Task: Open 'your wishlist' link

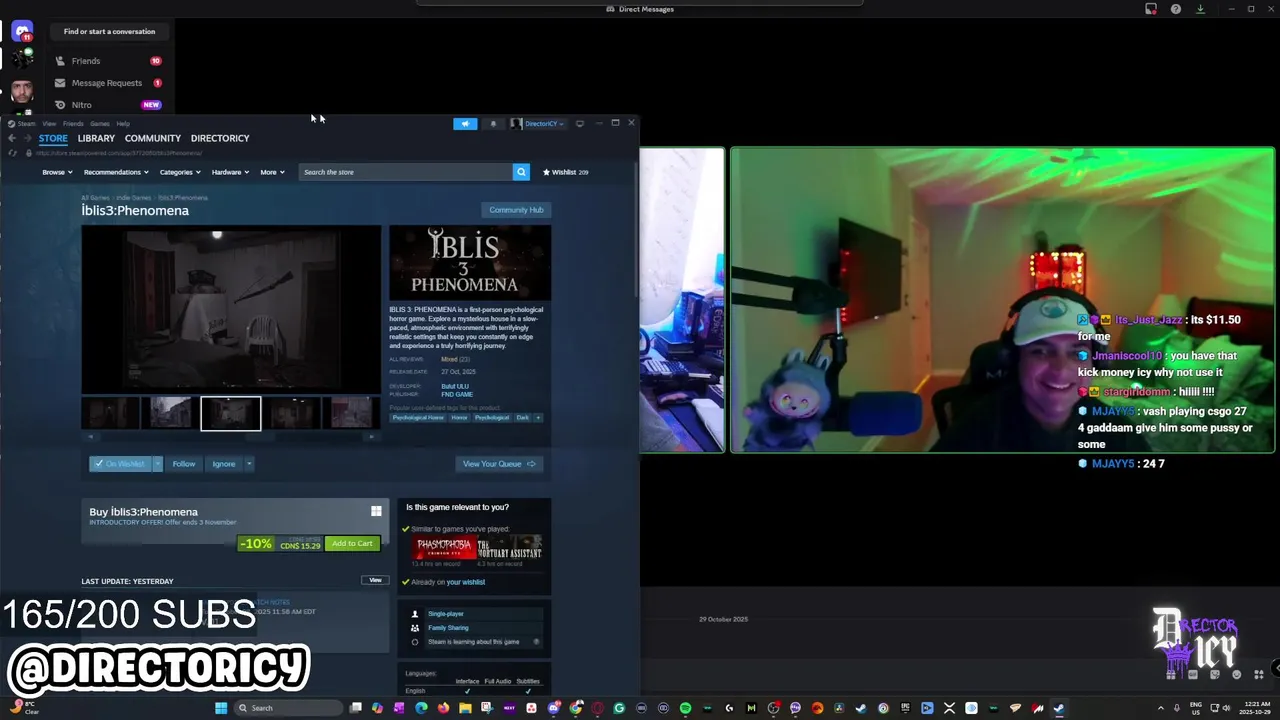Action: click(466, 582)
